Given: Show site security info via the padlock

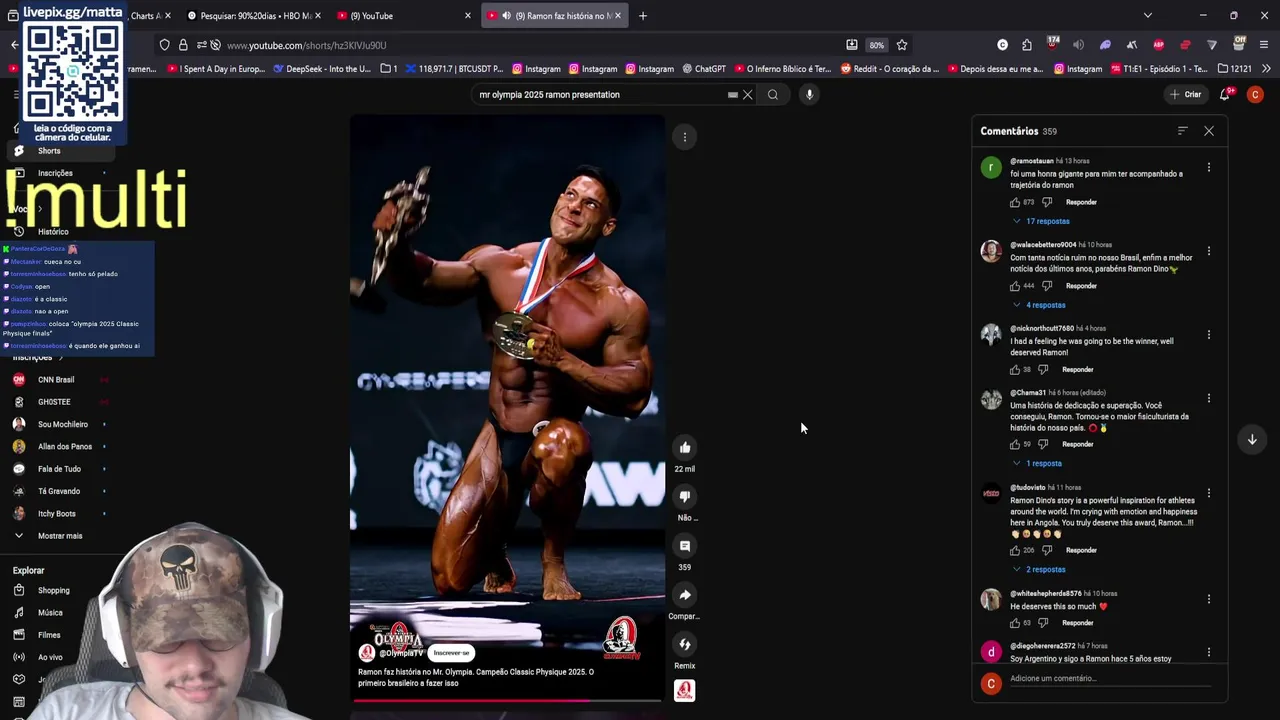Looking at the screenshot, I should tap(183, 45).
